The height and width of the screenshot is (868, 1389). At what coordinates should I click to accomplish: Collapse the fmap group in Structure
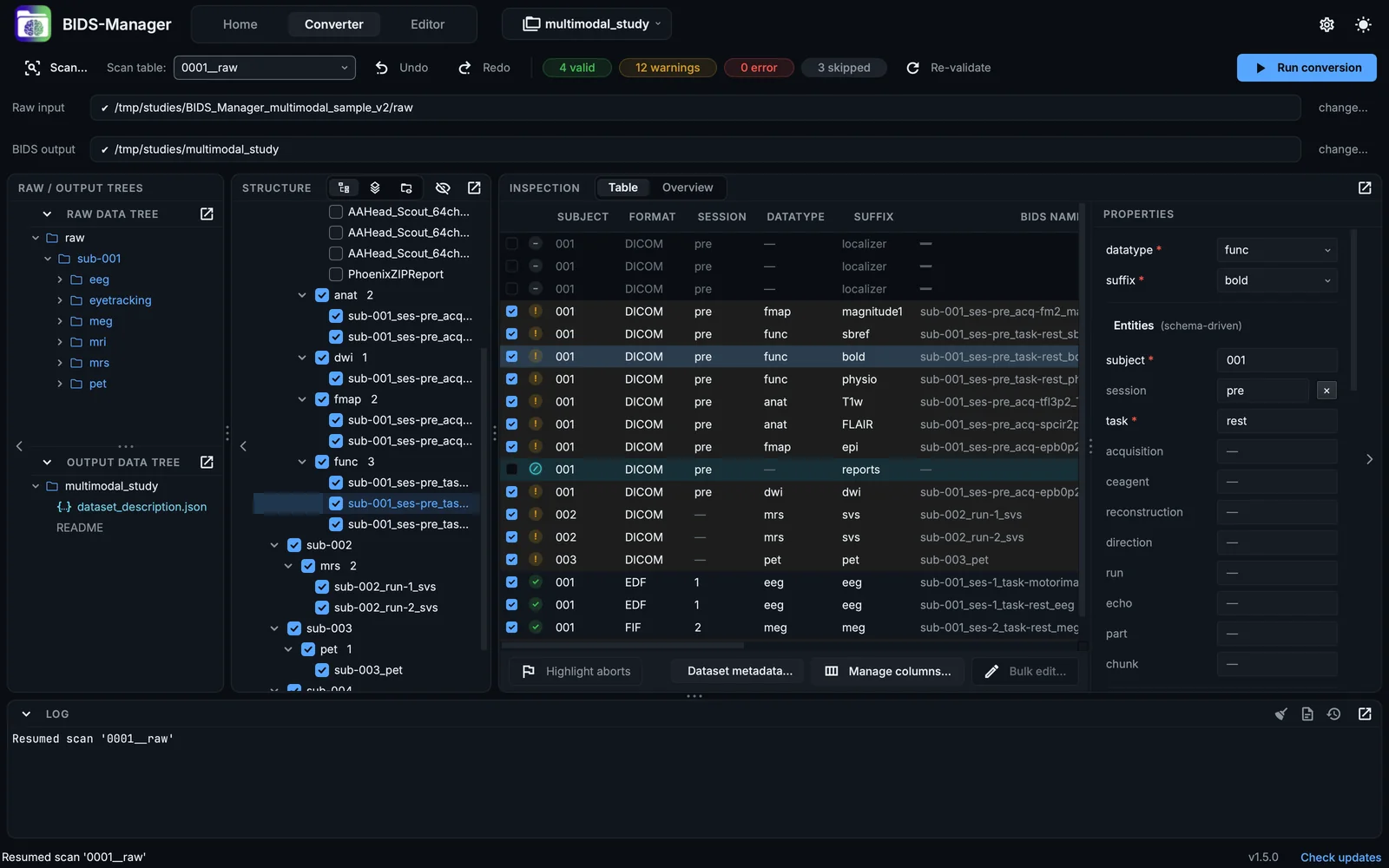(302, 399)
